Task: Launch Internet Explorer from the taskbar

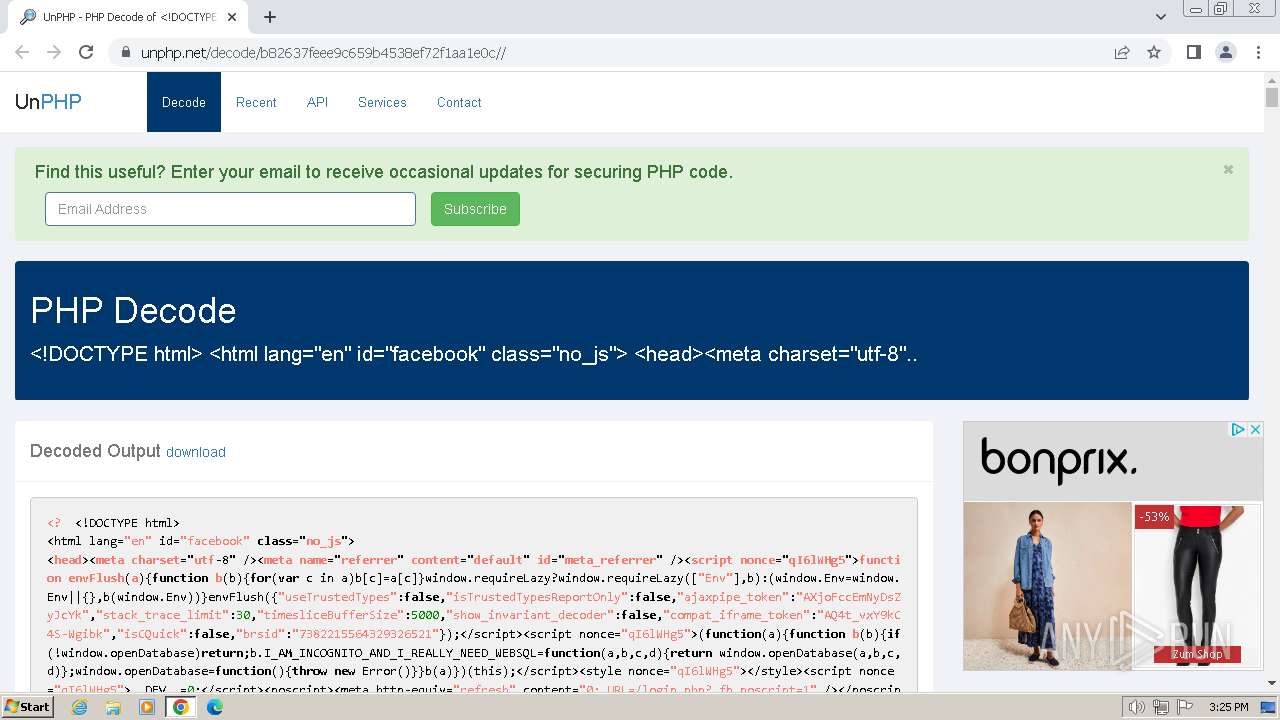Action: pyautogui.click(x=79, y=707)
